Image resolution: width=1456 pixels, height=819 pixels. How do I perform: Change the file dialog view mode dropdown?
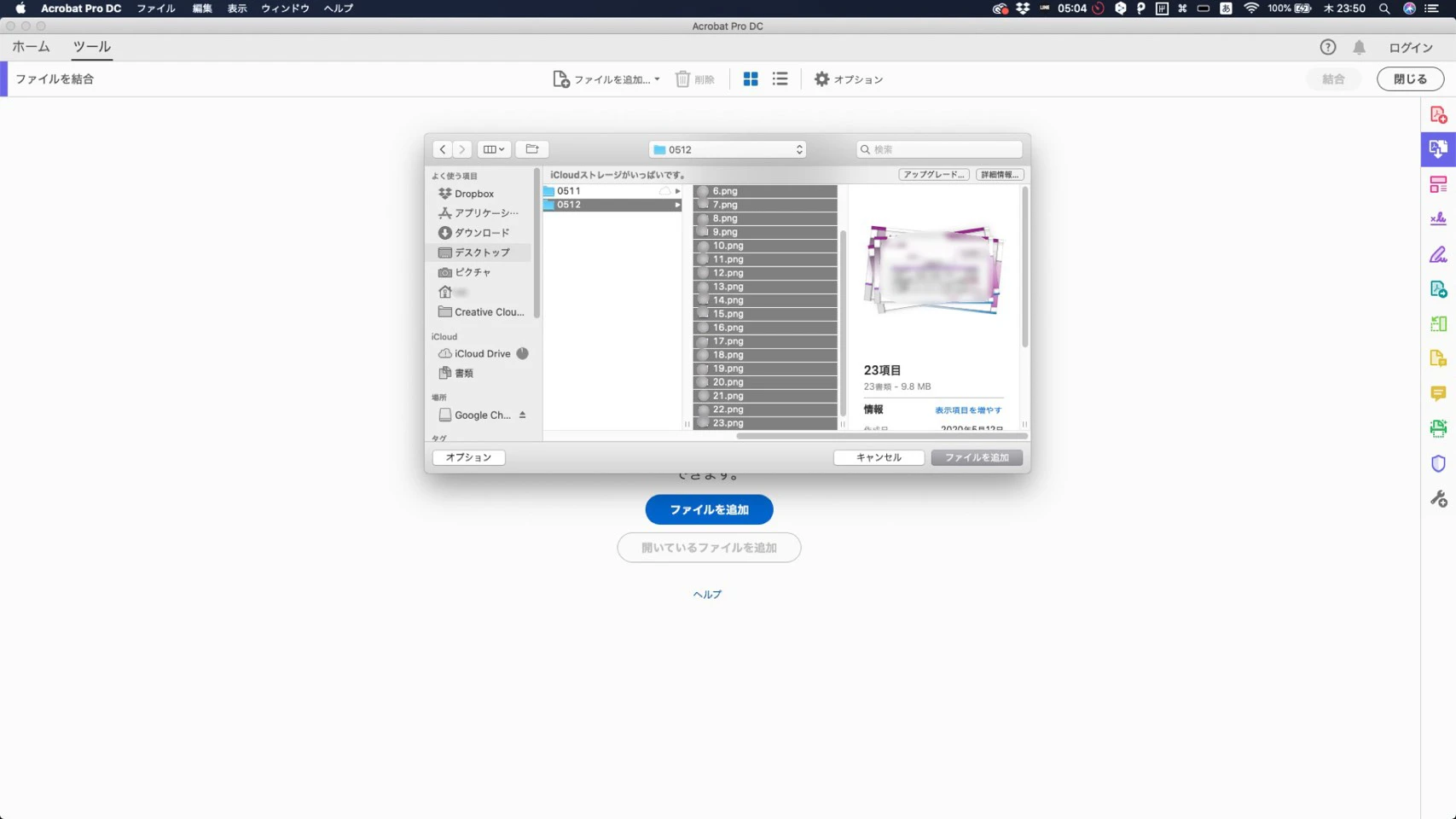[x=494, y=149]
